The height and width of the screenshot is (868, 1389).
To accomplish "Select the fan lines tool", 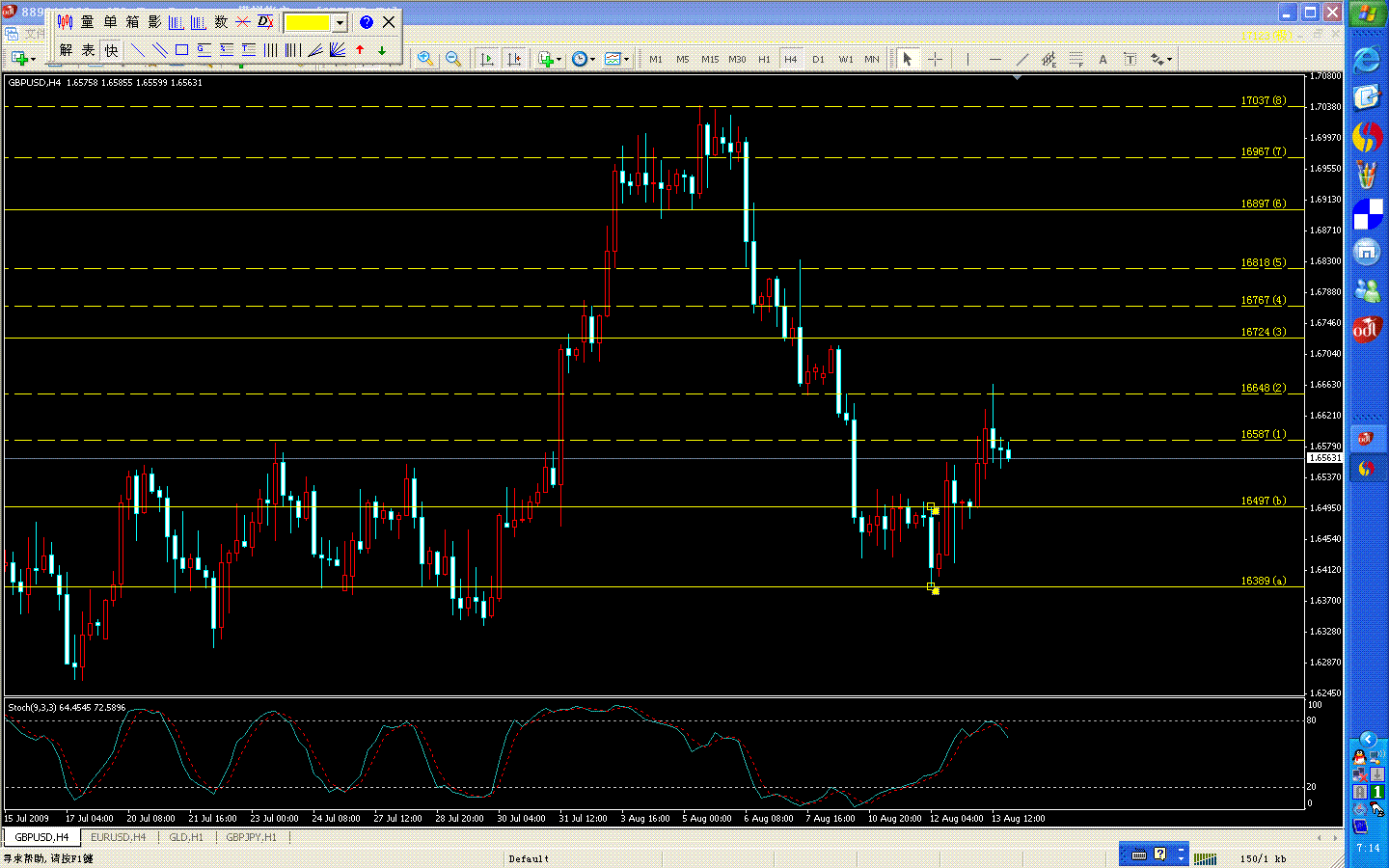I will (x=337, y=50).
